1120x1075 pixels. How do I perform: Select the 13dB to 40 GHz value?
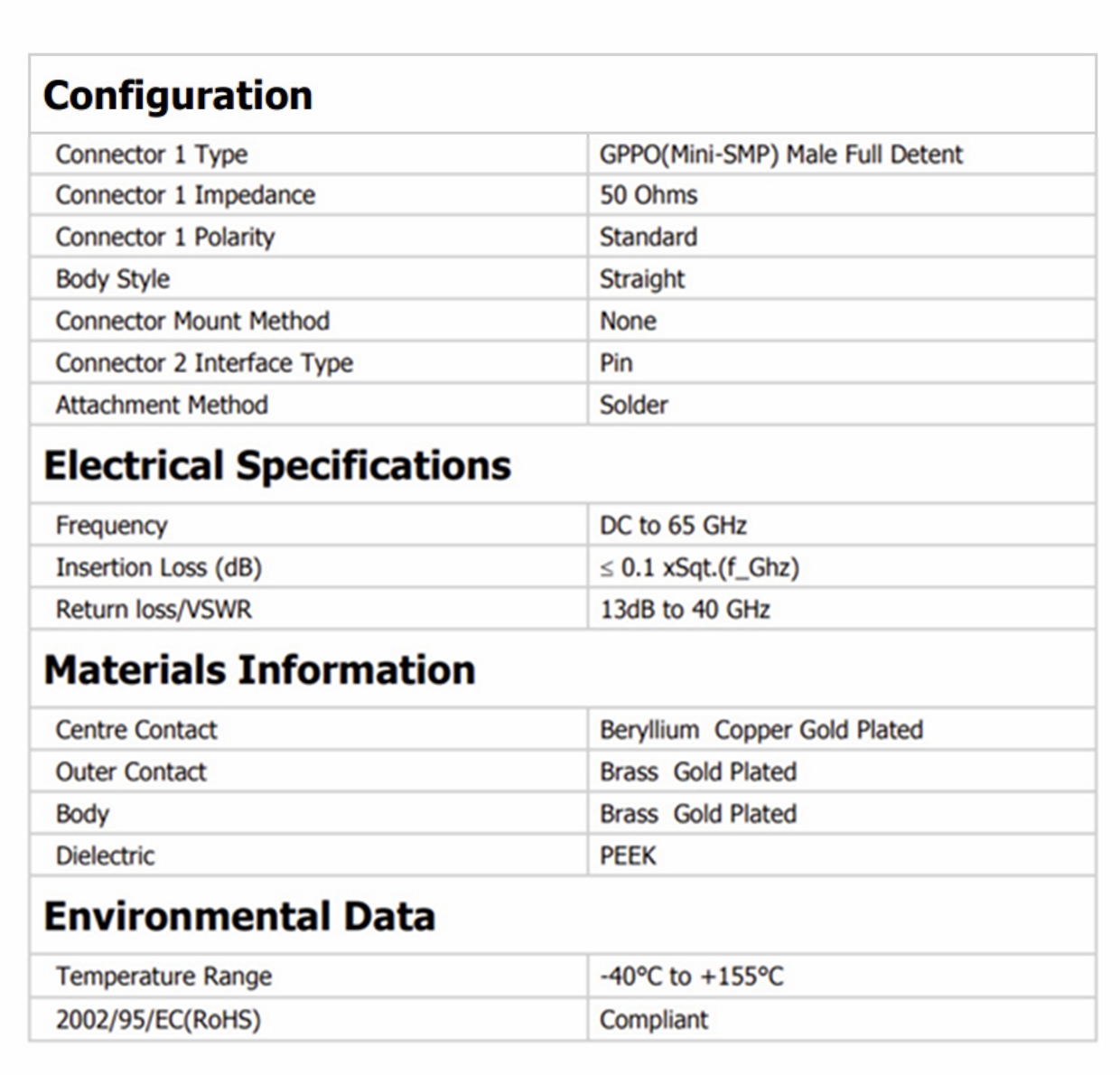[x=685, y=610]
